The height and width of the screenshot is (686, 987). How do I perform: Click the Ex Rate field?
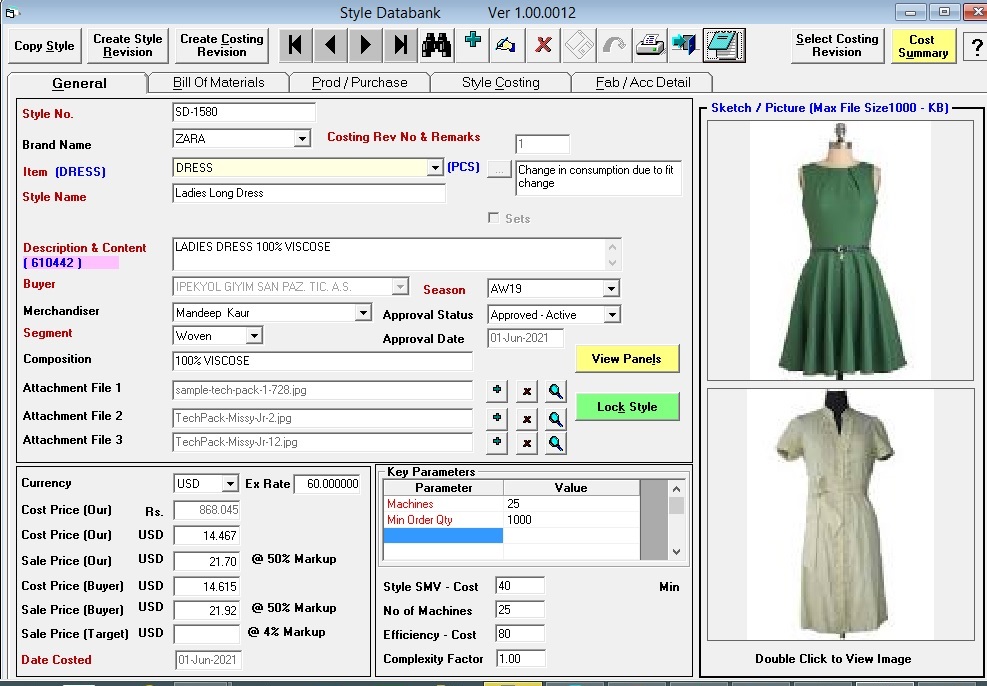(x=327, y=483)
